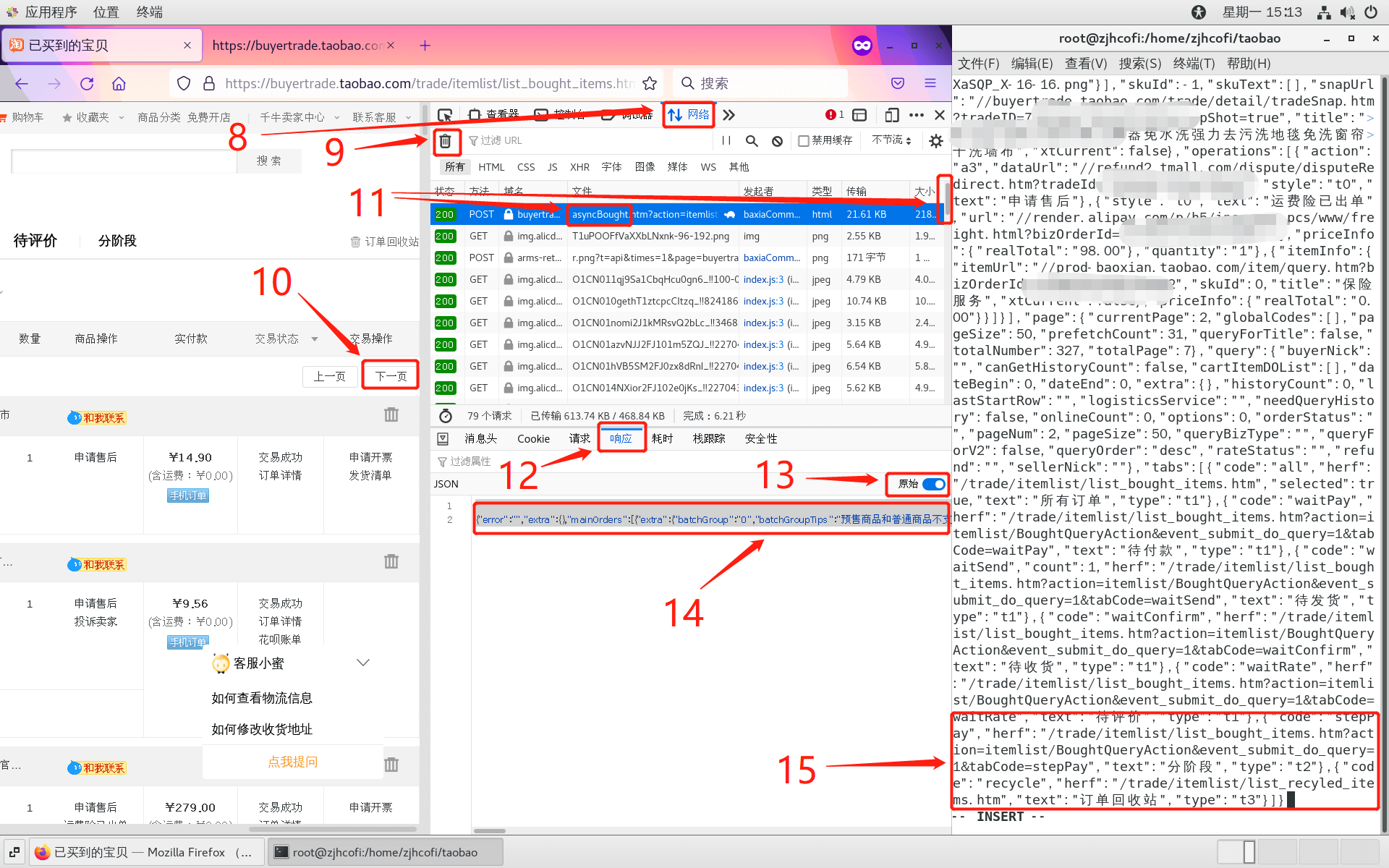Image resolution: width=1389 pixels, height=868 pixels.
Task: Expand the 联系客服 dropdown
Action: [408, 118]
